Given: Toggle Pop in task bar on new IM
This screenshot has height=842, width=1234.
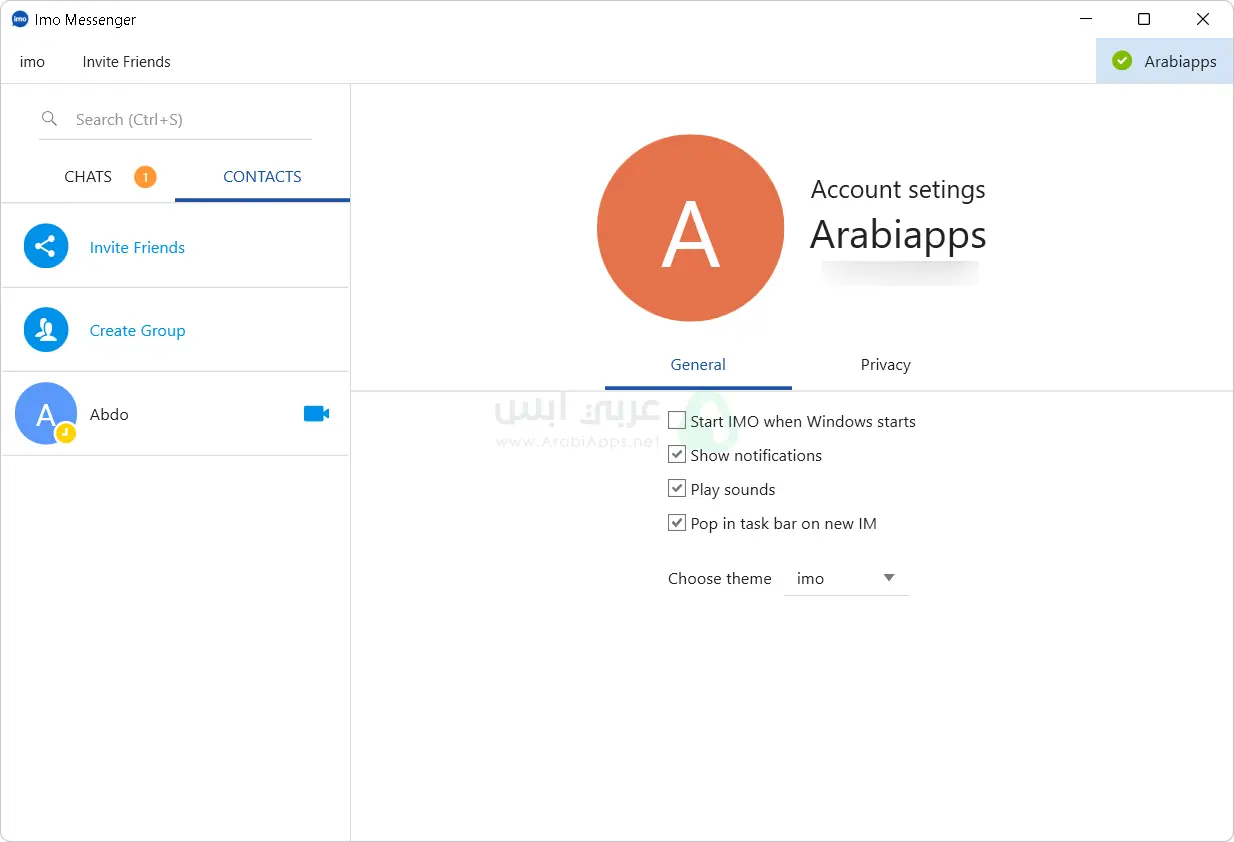Looking at the screenshot, I should coord(677,523).
